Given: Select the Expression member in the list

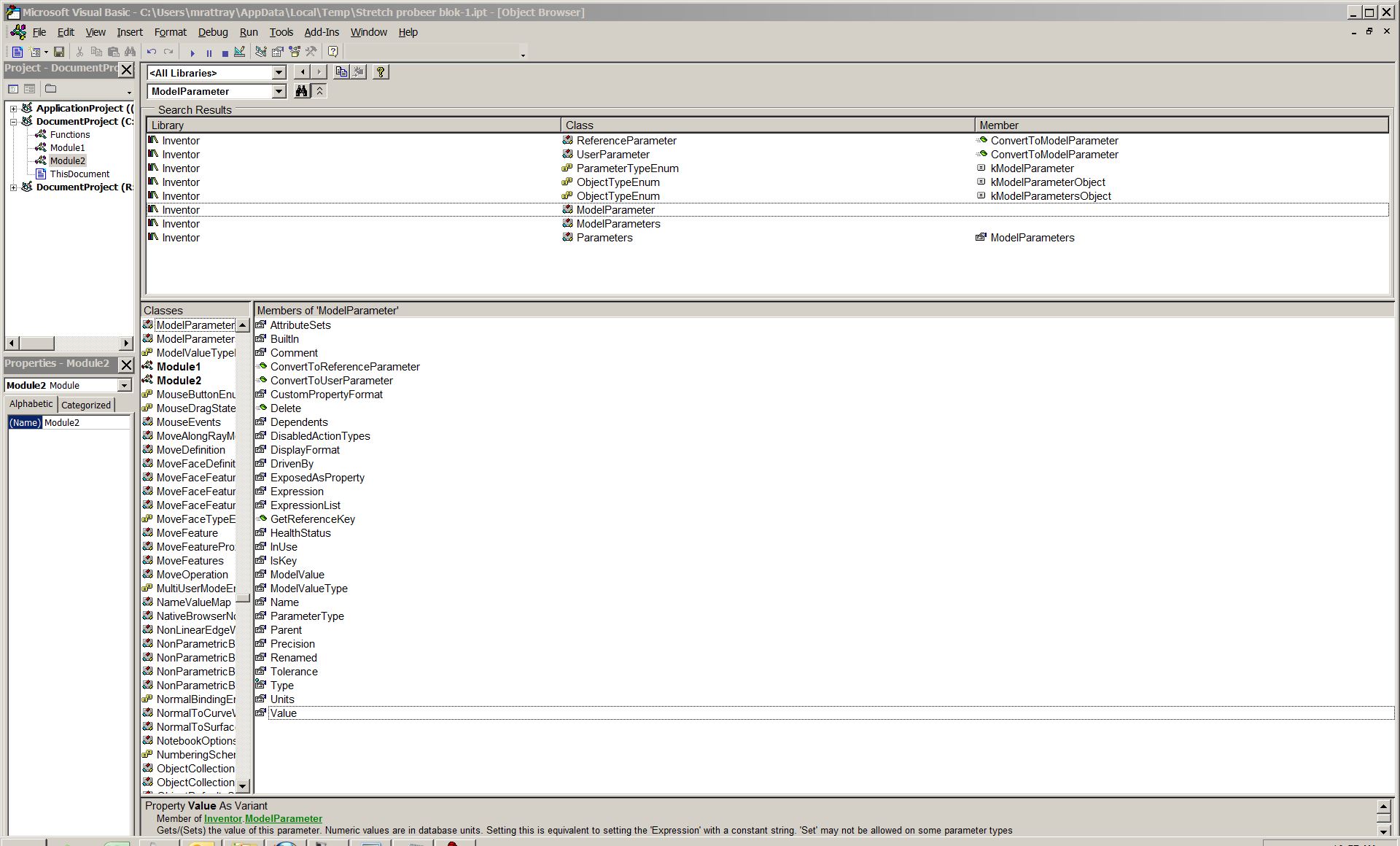Looking at the screenshot, I should click(297, 492).
